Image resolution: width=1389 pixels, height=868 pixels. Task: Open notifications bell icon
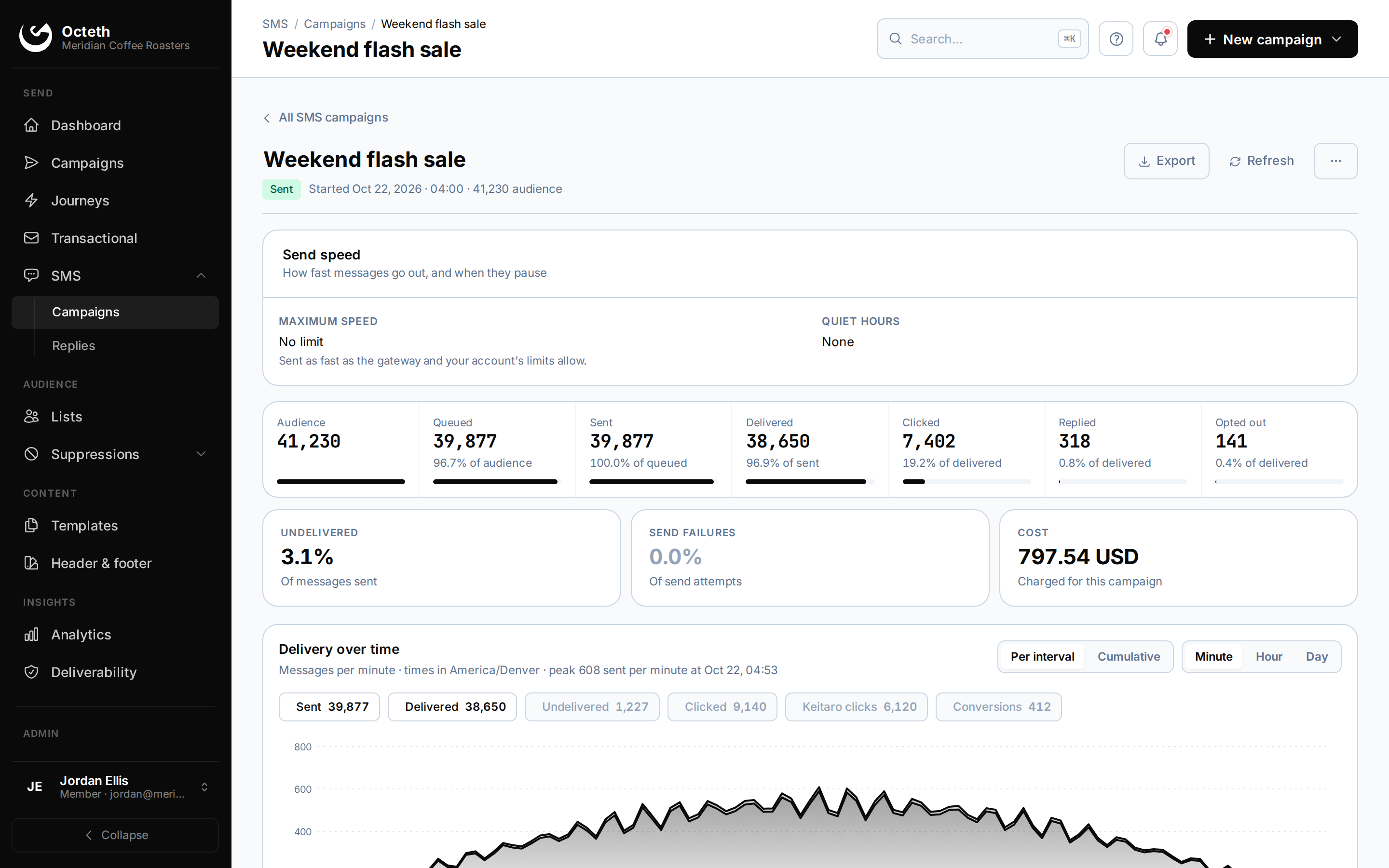[x=1160, y=39]
